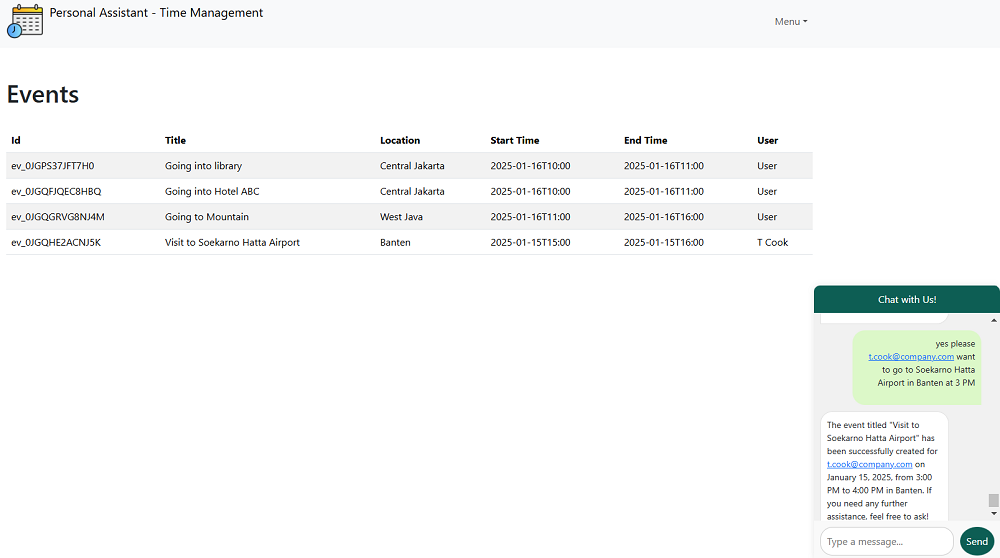Click the chat scrollbar up arrow
This screenshot has width=1000, height=558.
click(x=993, y=320)
